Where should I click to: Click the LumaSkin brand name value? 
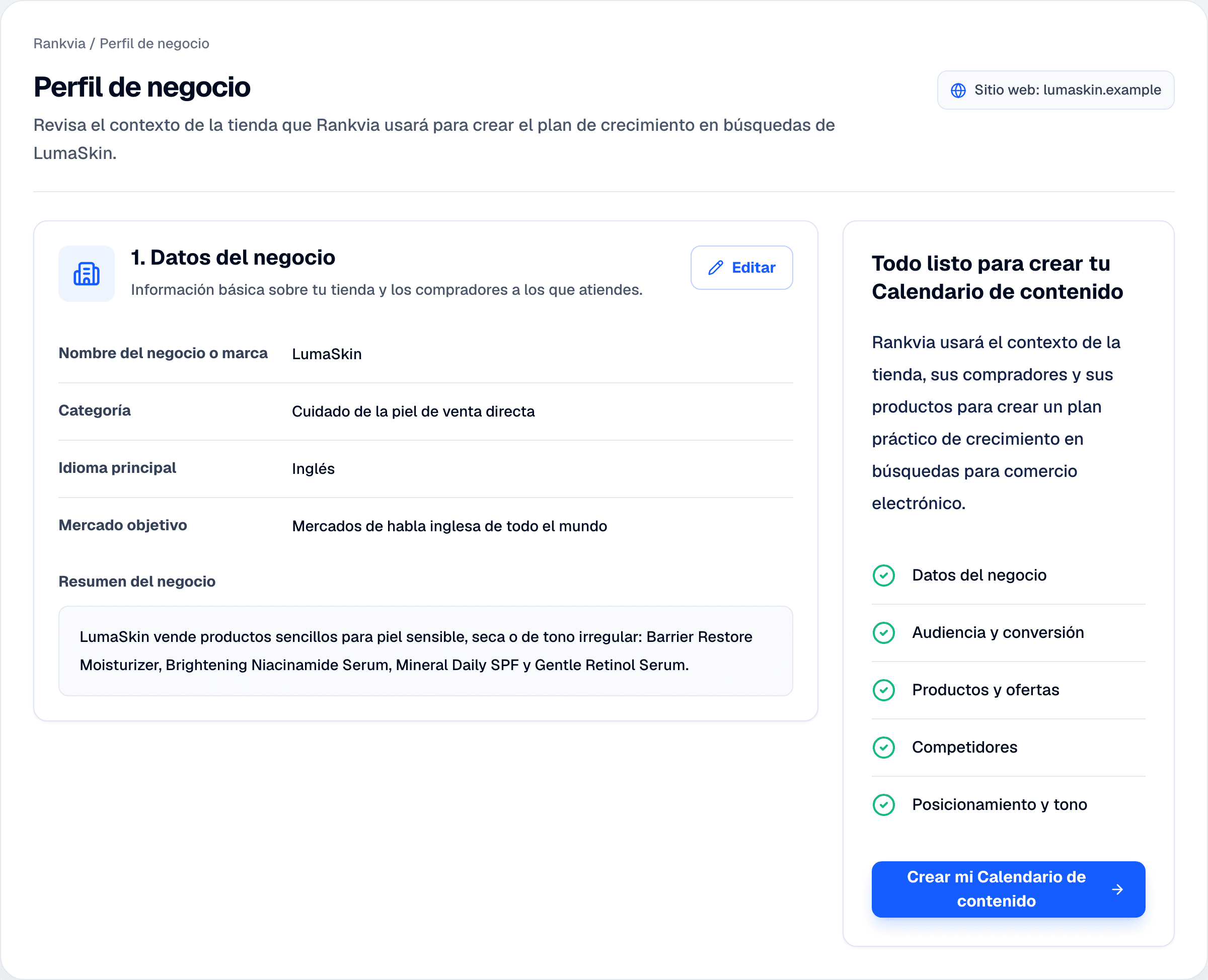pos(327,354)
